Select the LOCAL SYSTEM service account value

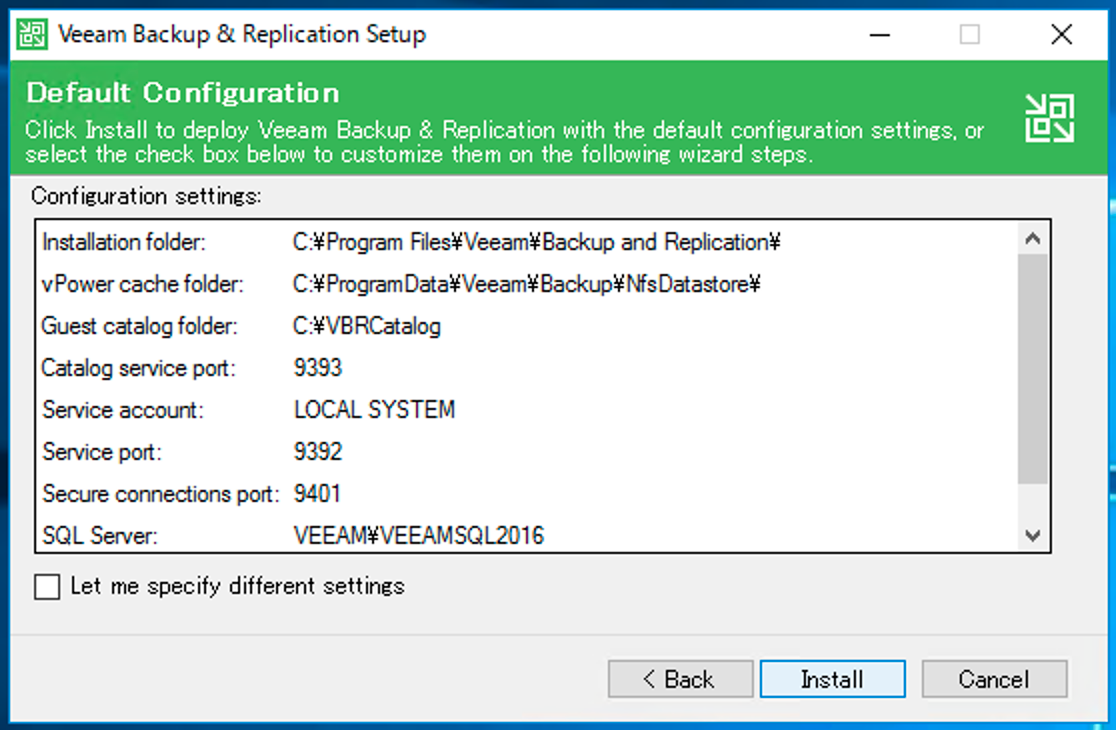pyautogui.click(x=374, y=410)
